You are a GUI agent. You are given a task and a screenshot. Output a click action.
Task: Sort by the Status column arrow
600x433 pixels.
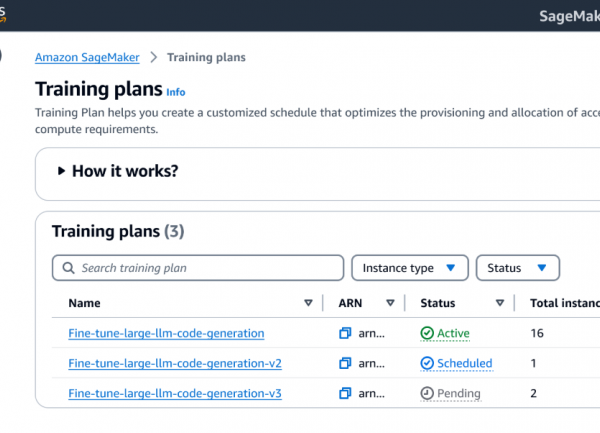tap(500, 303)
